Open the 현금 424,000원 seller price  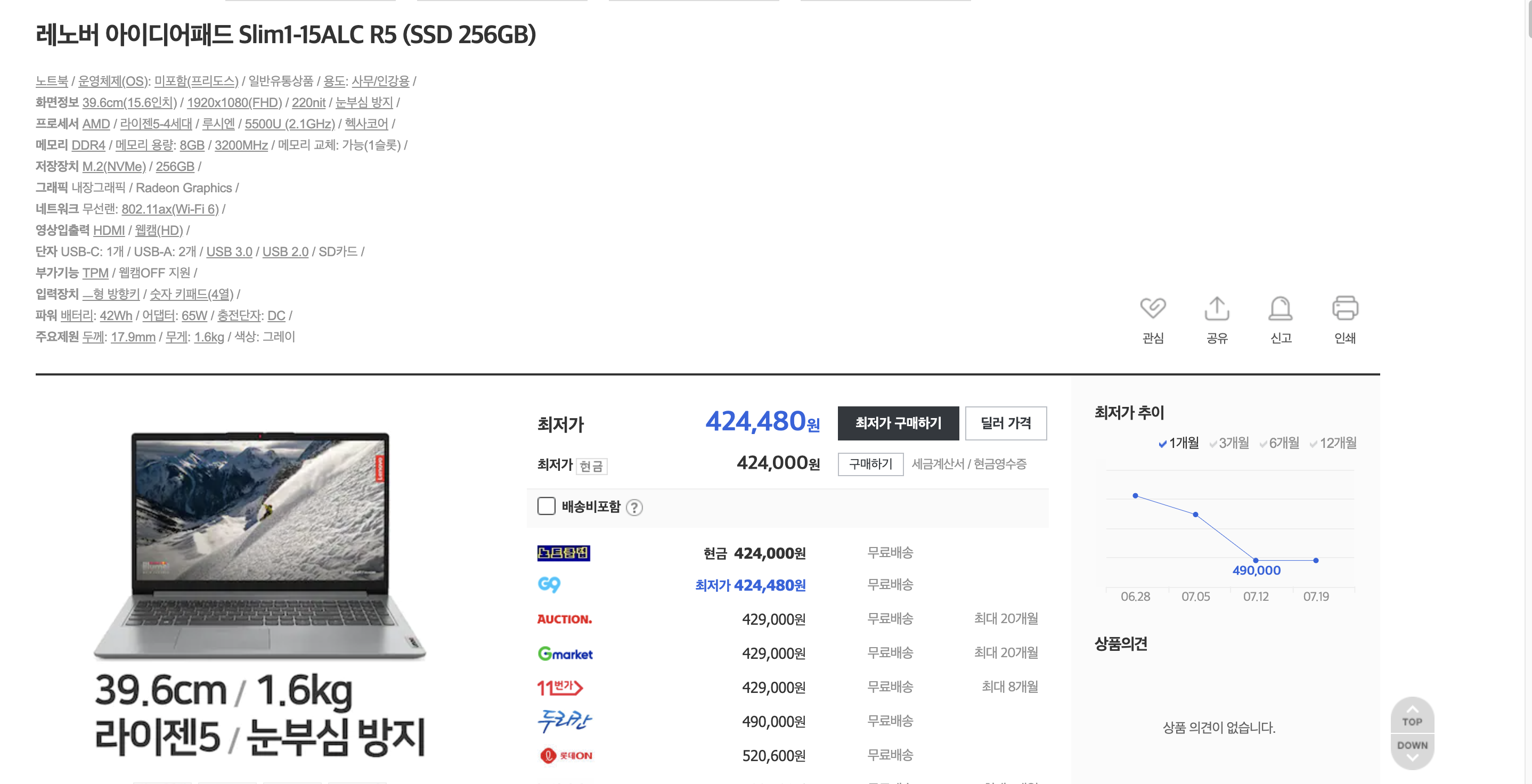[x=754, y=553]
